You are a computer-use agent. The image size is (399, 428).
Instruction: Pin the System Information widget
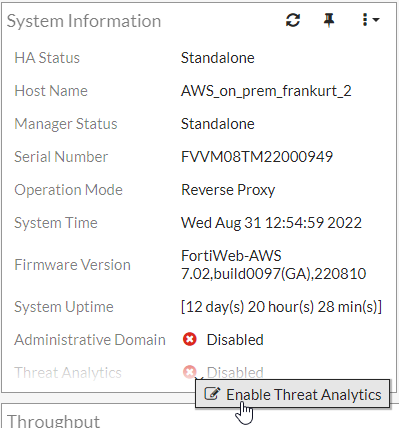(x=329, y=20)
